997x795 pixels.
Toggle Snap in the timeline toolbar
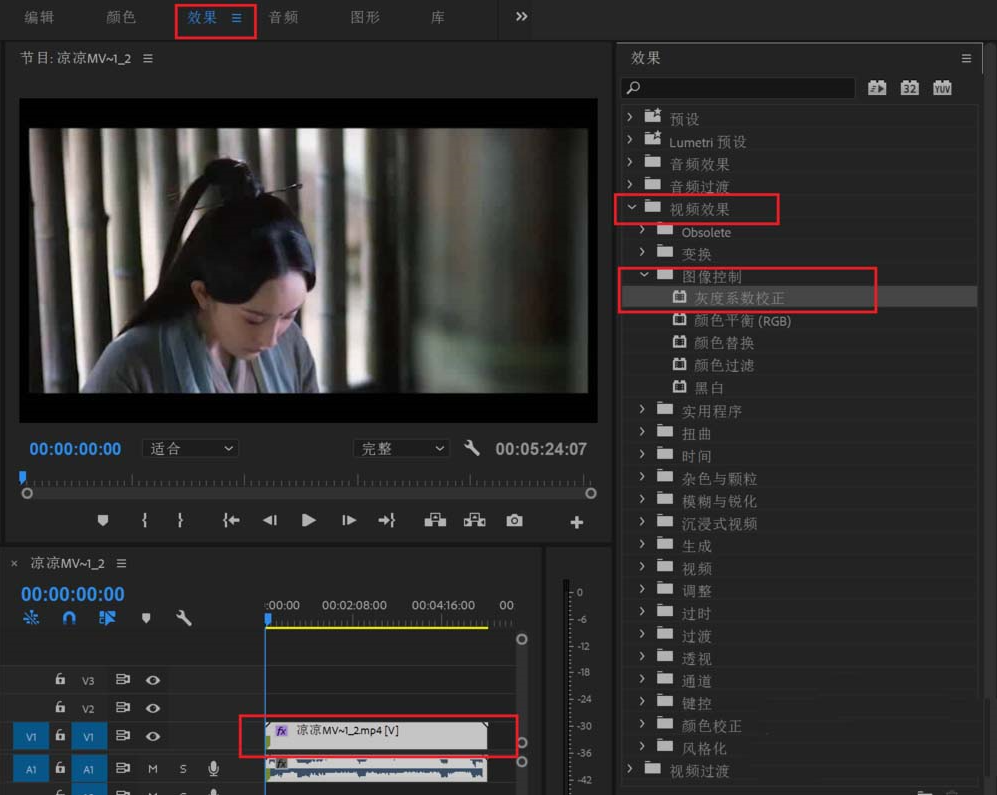(69, 618)
